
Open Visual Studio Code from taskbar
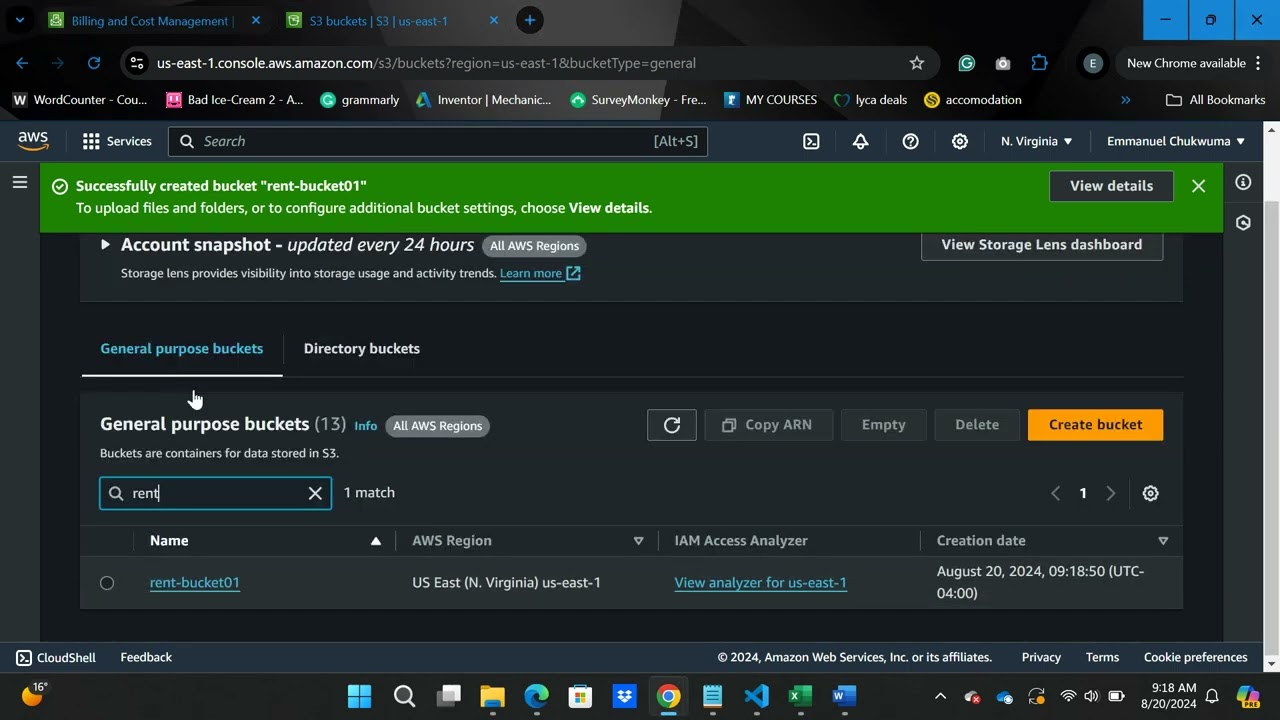pyautogui.click(x=756, y=696)
